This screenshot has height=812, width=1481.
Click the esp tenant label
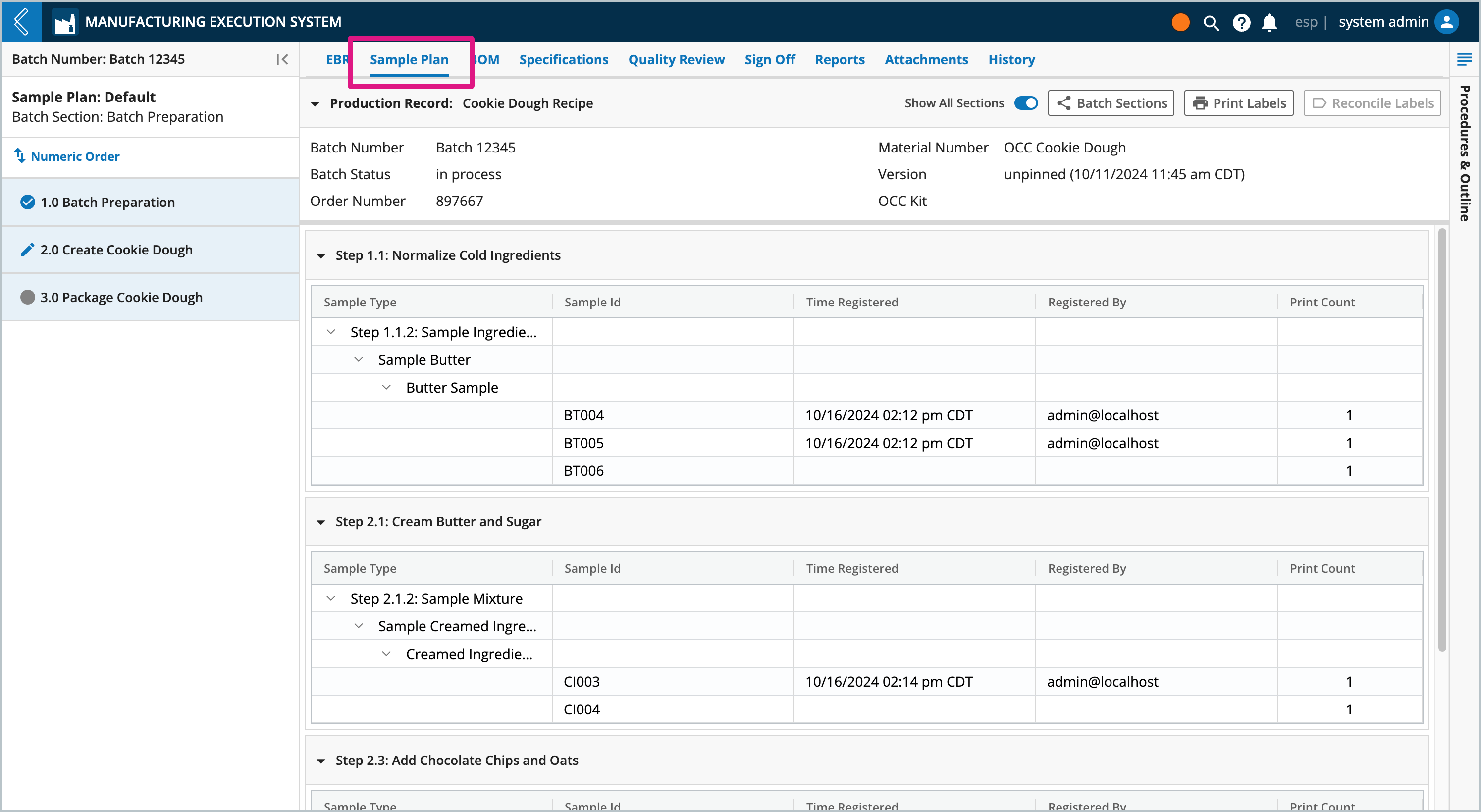pos(1306,22)
